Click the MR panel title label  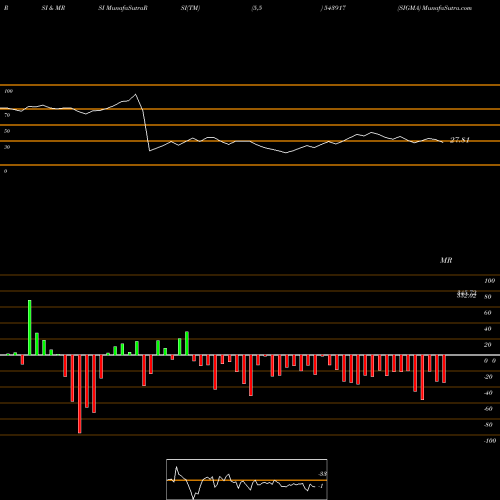[x=446, y=260]
